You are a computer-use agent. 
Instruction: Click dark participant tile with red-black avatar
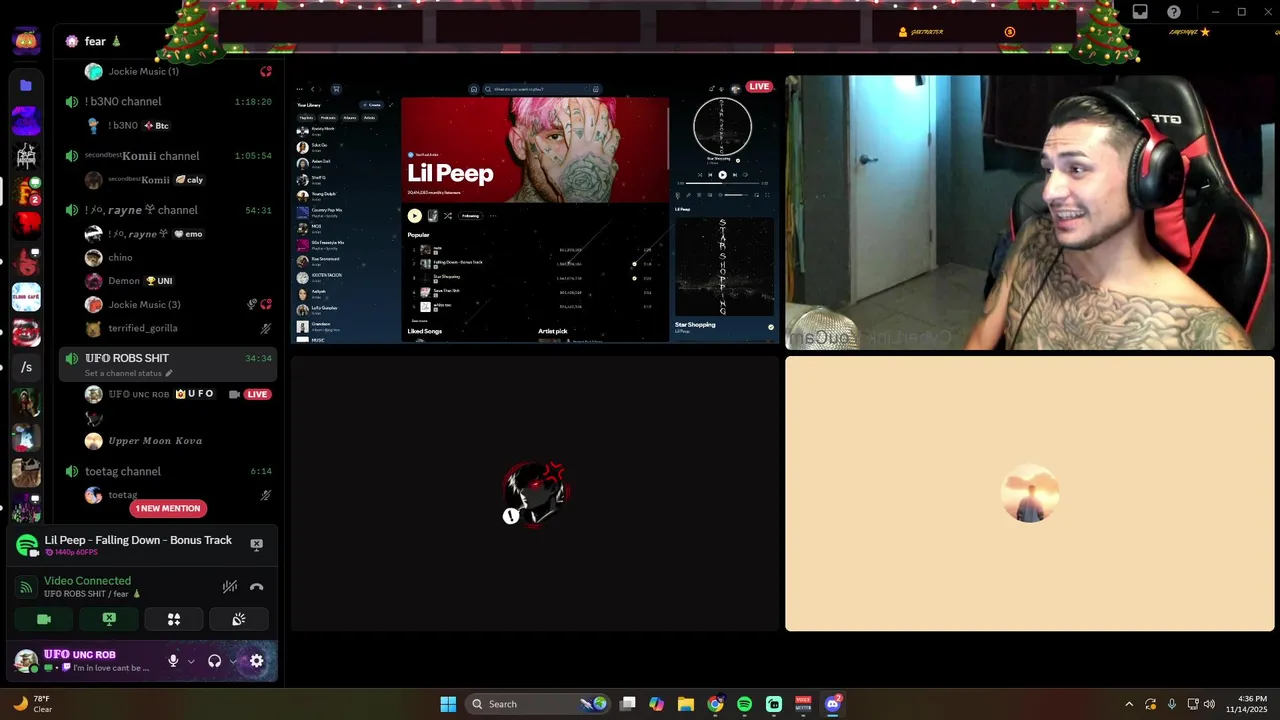[535, 494]
